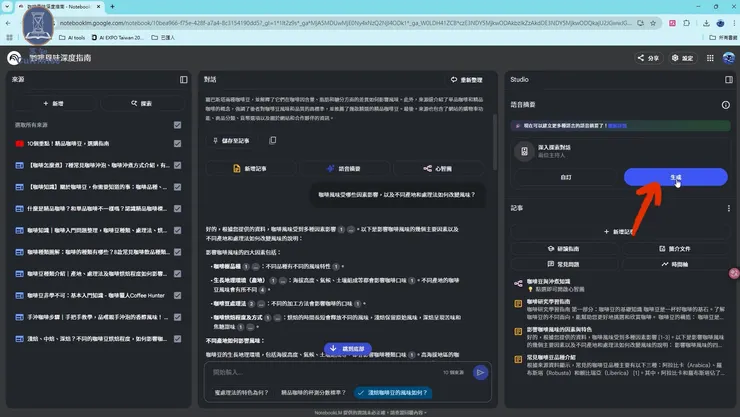This screenshot has height=417, width=740.
Task: Click the 心智圖 mind map button
Action: click(x=438, y=168)
